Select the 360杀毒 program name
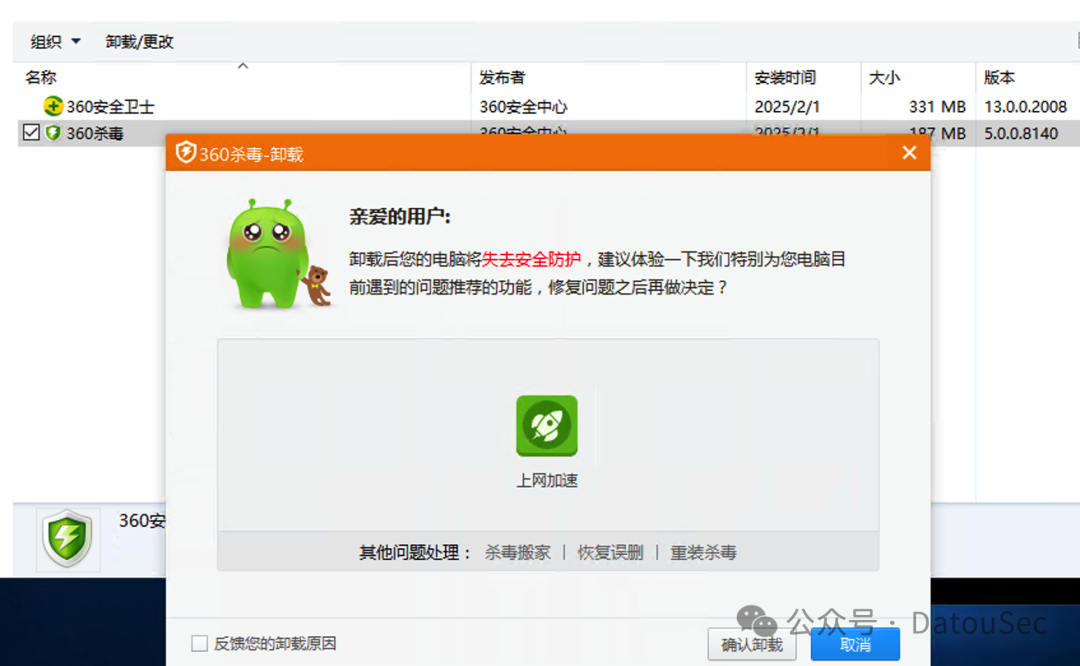 (x=95, y=133)
